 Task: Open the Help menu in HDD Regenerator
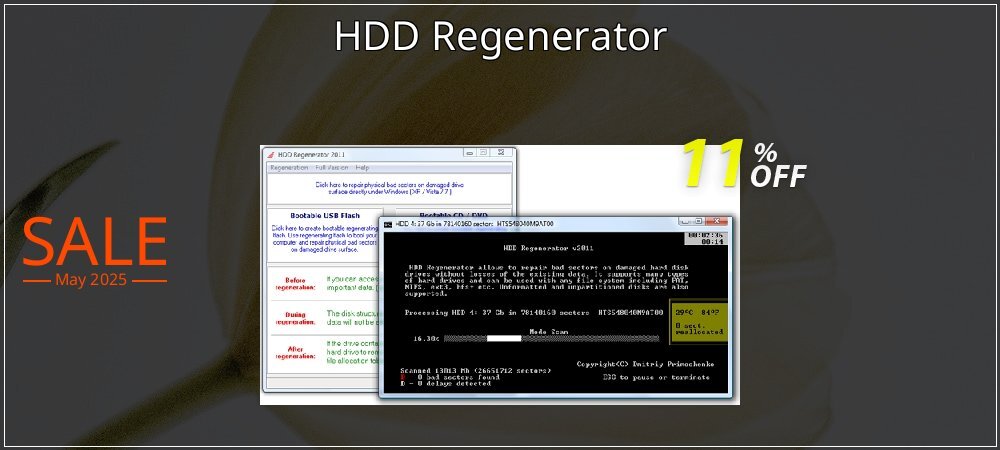[x=362, y=168]
